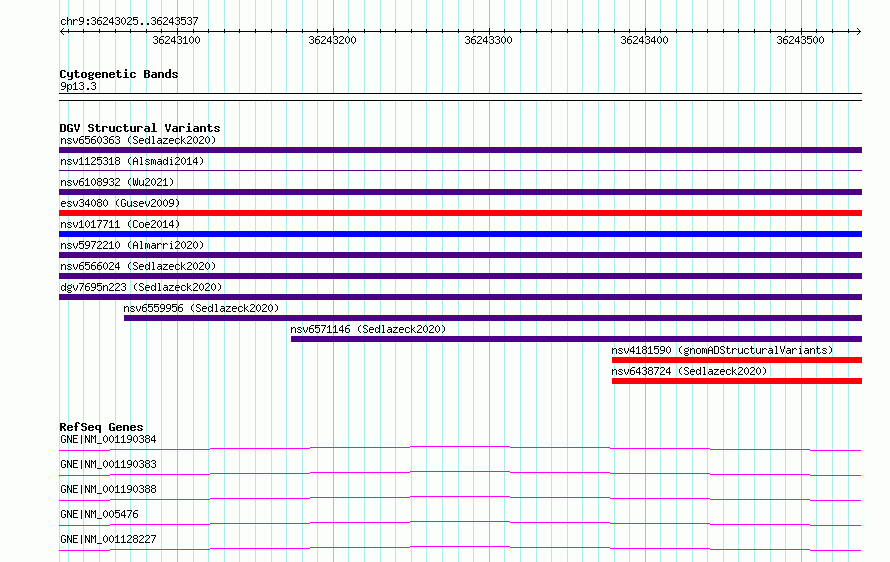Click esv34080 (Gusev2009) label
890x562 pixels.
click(x=120, y=203)
